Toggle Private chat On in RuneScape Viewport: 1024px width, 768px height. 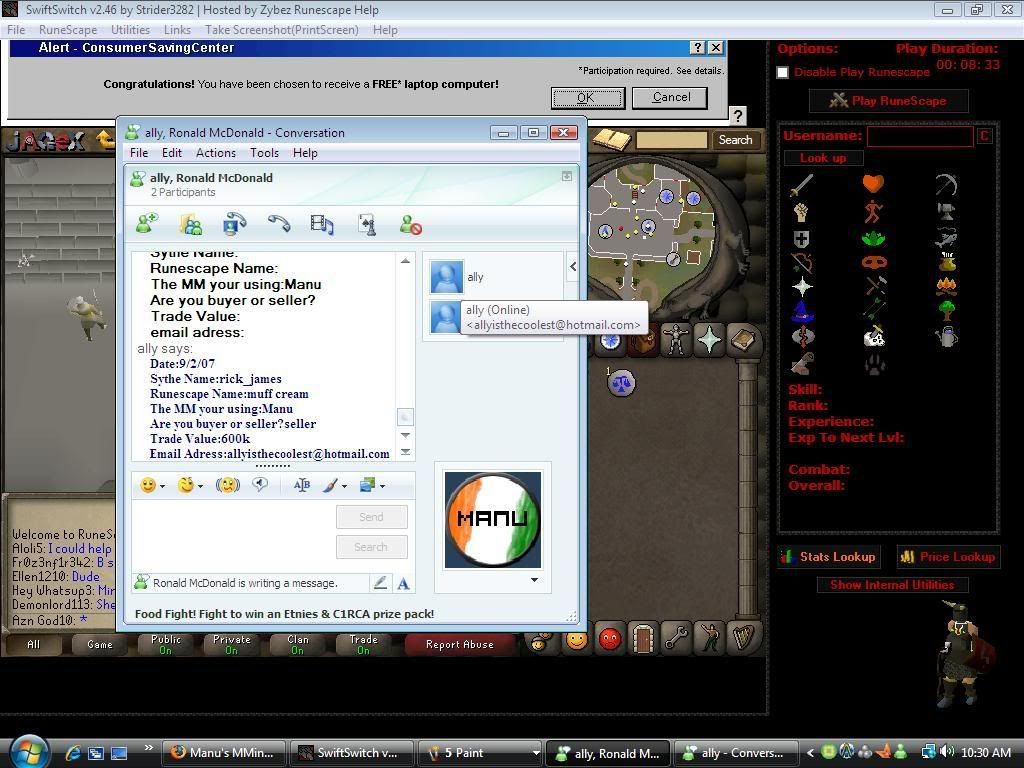point(232,644)
